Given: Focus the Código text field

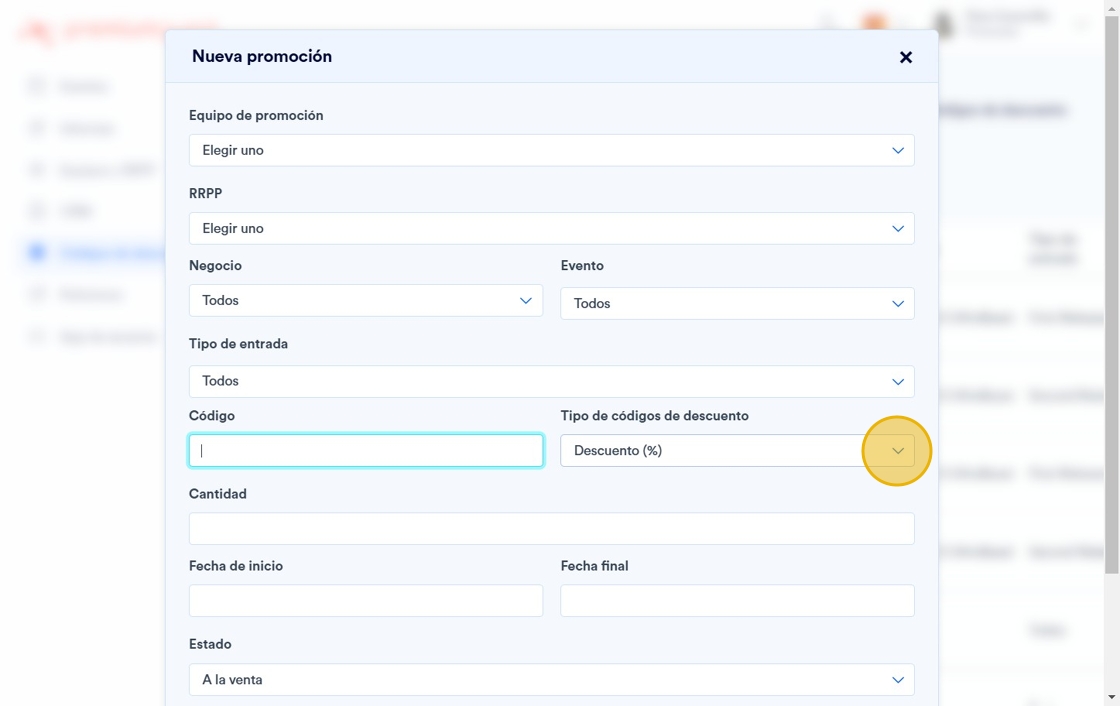Looking at the screenshot, I should (x=366, y=451).
